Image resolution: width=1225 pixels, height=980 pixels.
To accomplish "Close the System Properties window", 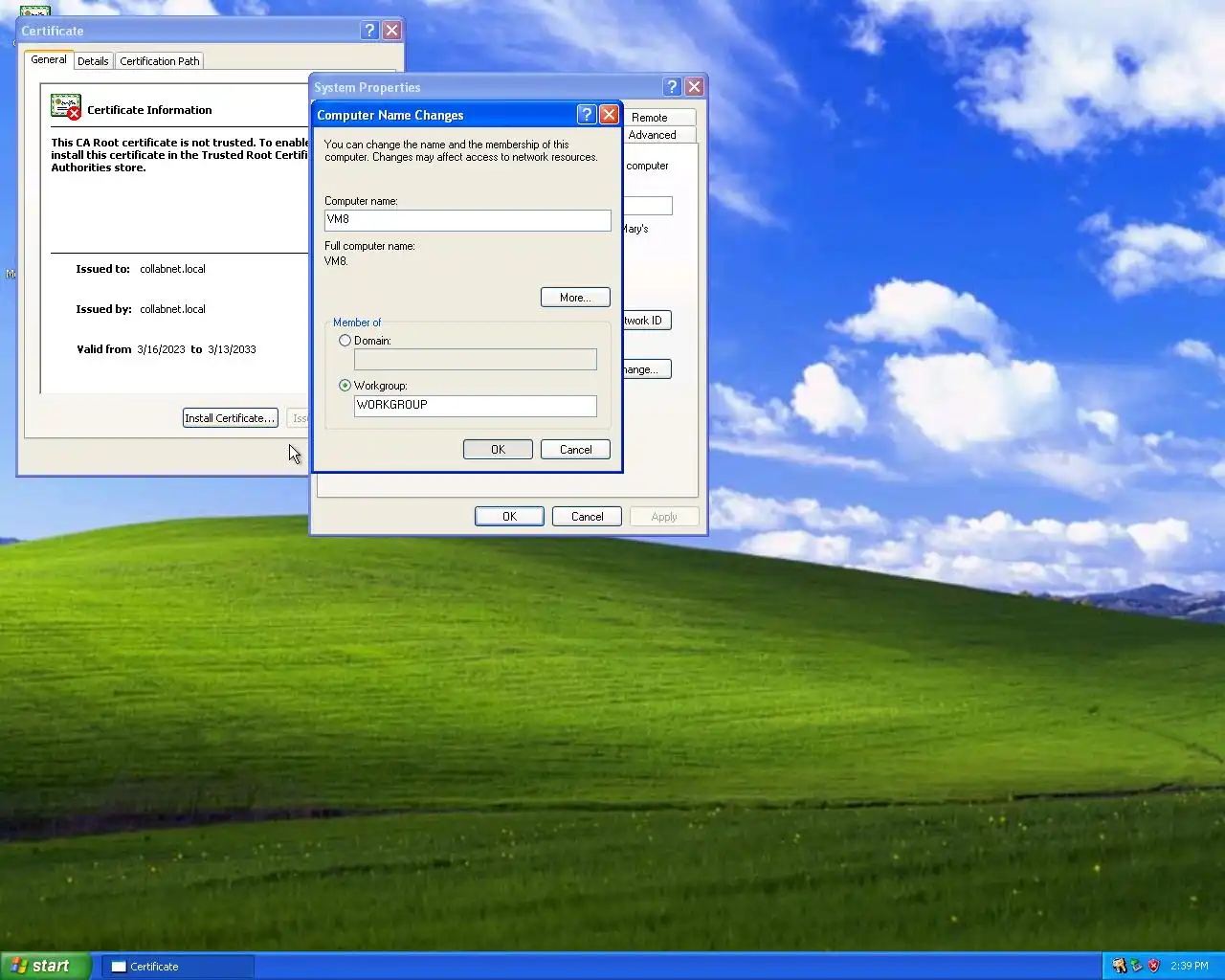I will pyautogui.click(x=694, y=87).
